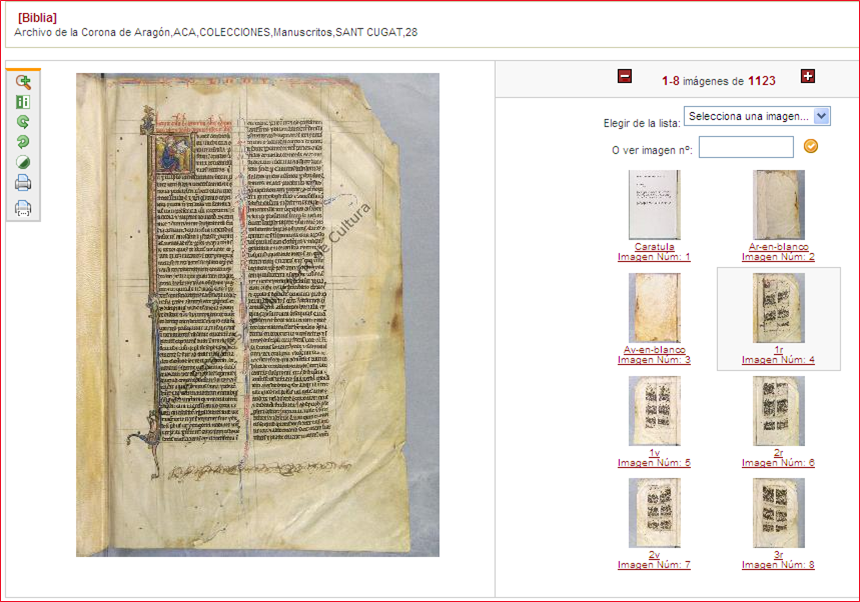
Task: Go to previous images with red minus button
Action: click(625, 76)
